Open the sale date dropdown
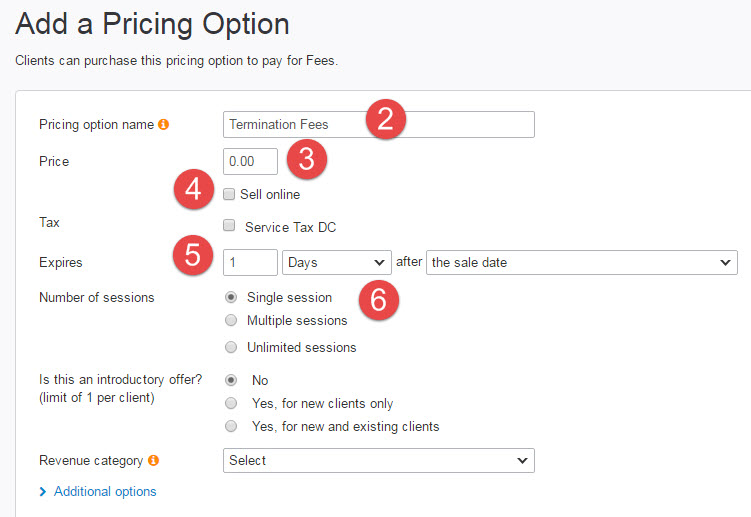The width and height of the screenshot is (751, 517). pyautogui.click(x=581, y=262)
